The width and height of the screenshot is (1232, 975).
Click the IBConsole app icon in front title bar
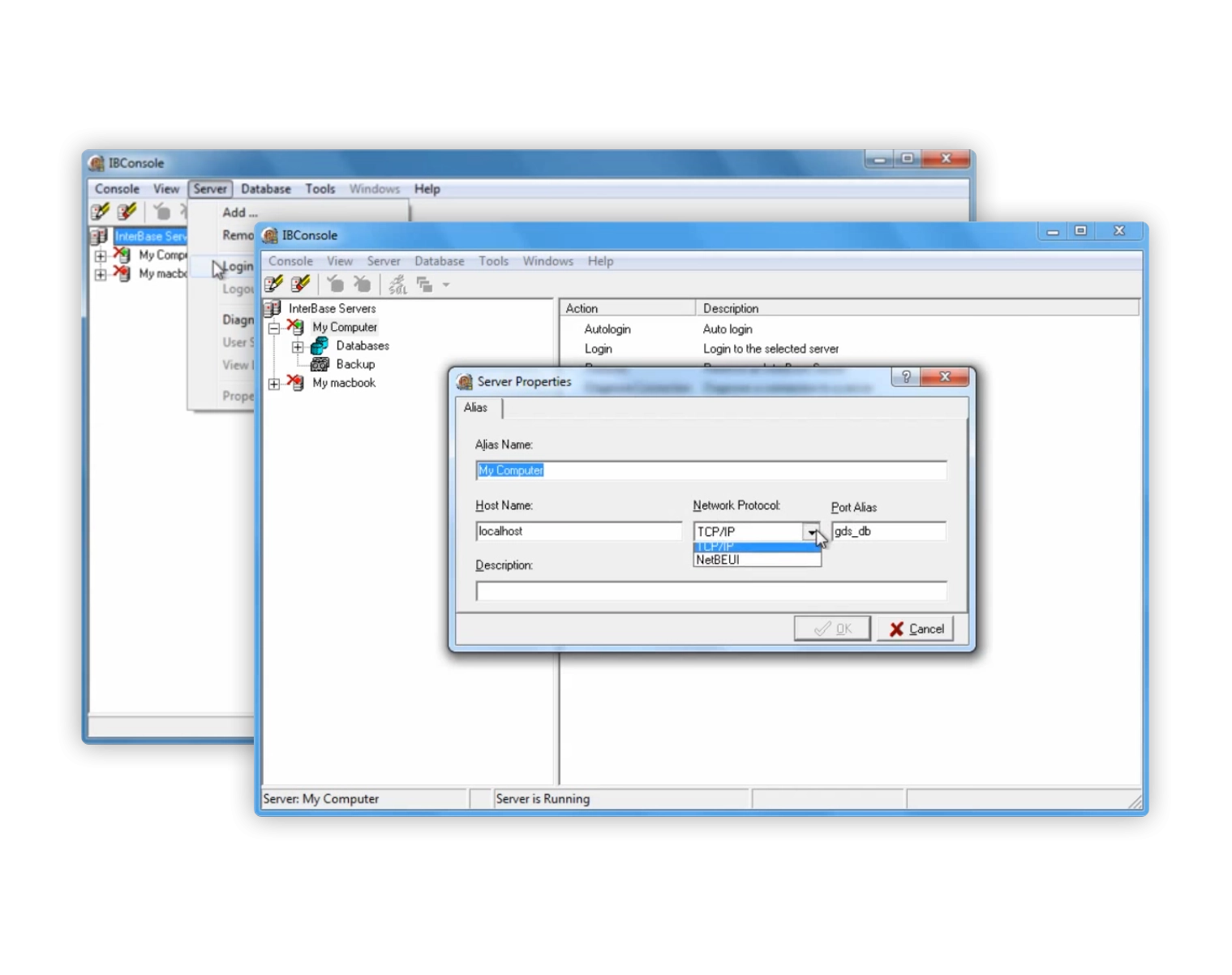click(x=270, y=235)
